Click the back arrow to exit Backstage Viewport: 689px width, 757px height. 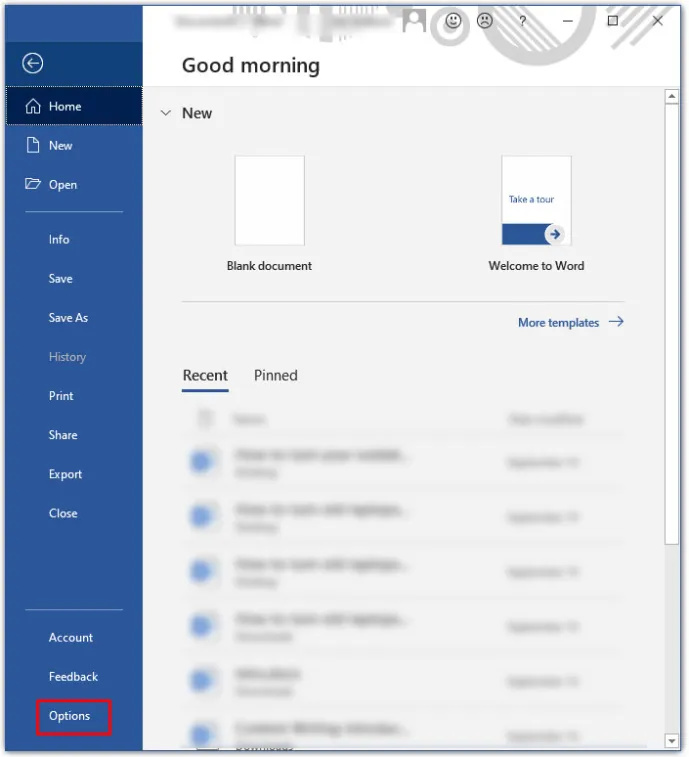32,63
